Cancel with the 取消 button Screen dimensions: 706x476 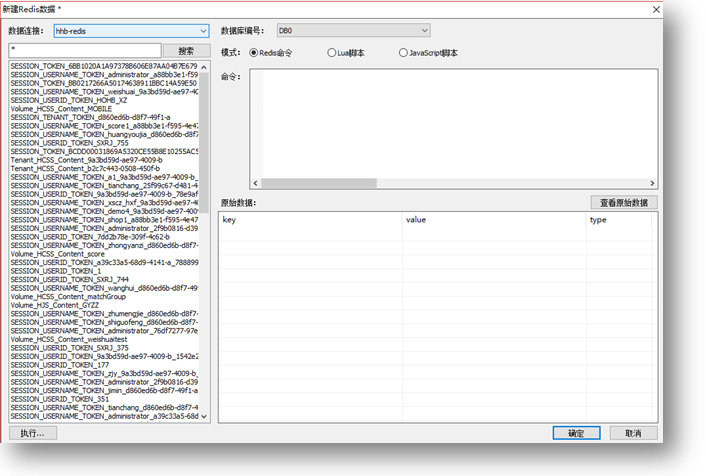pyautogui.click(x=633, y=433)
